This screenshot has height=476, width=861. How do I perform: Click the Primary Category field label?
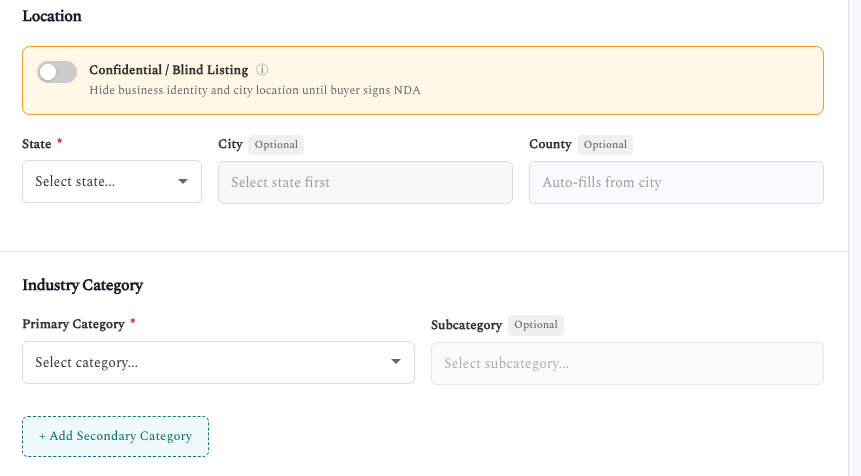pyautogui.click(x=74, y=324)
